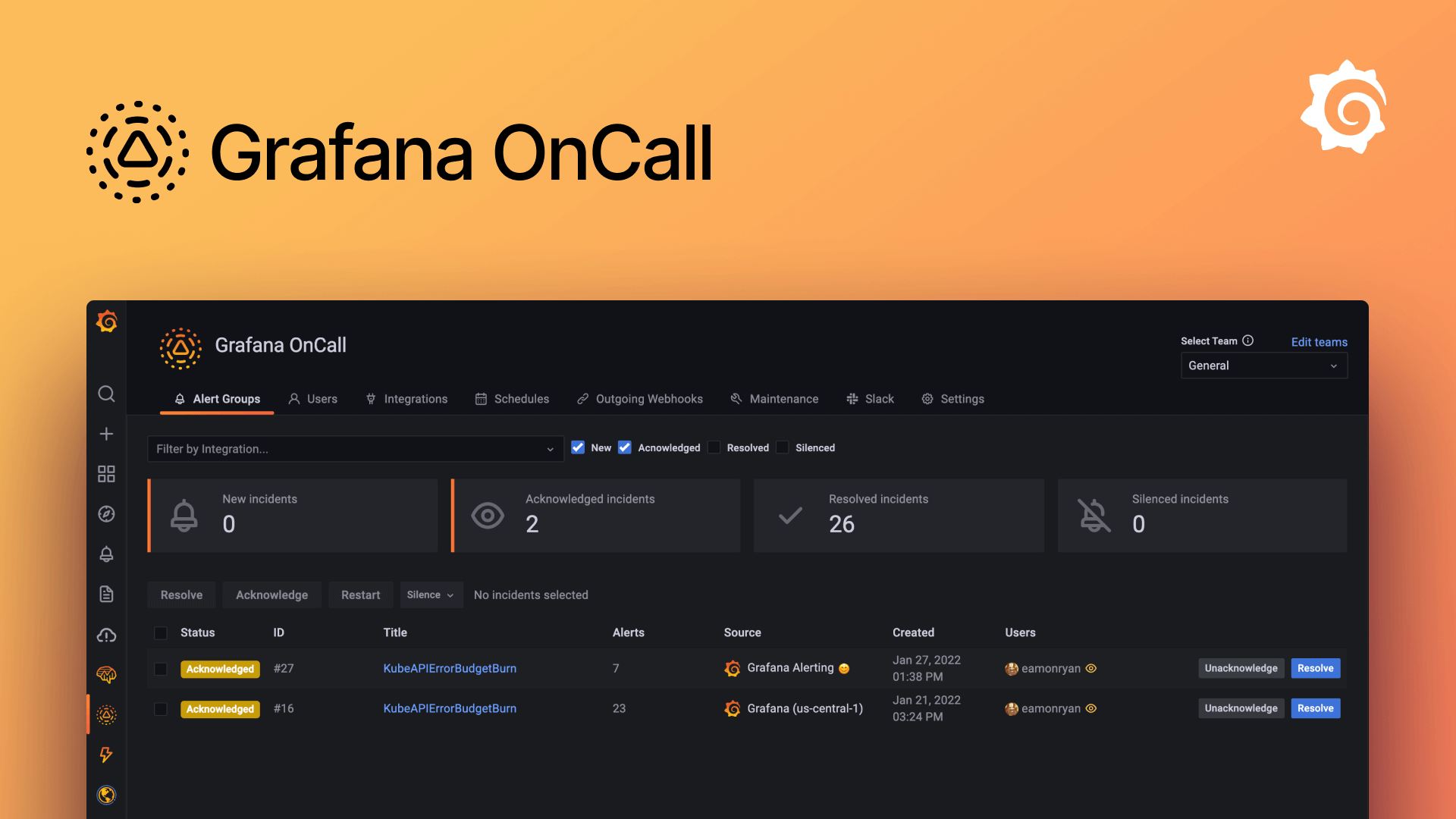Switch to the Schedules tab
Viewport: 1456px width, 819px height.
tap(521, 399)
